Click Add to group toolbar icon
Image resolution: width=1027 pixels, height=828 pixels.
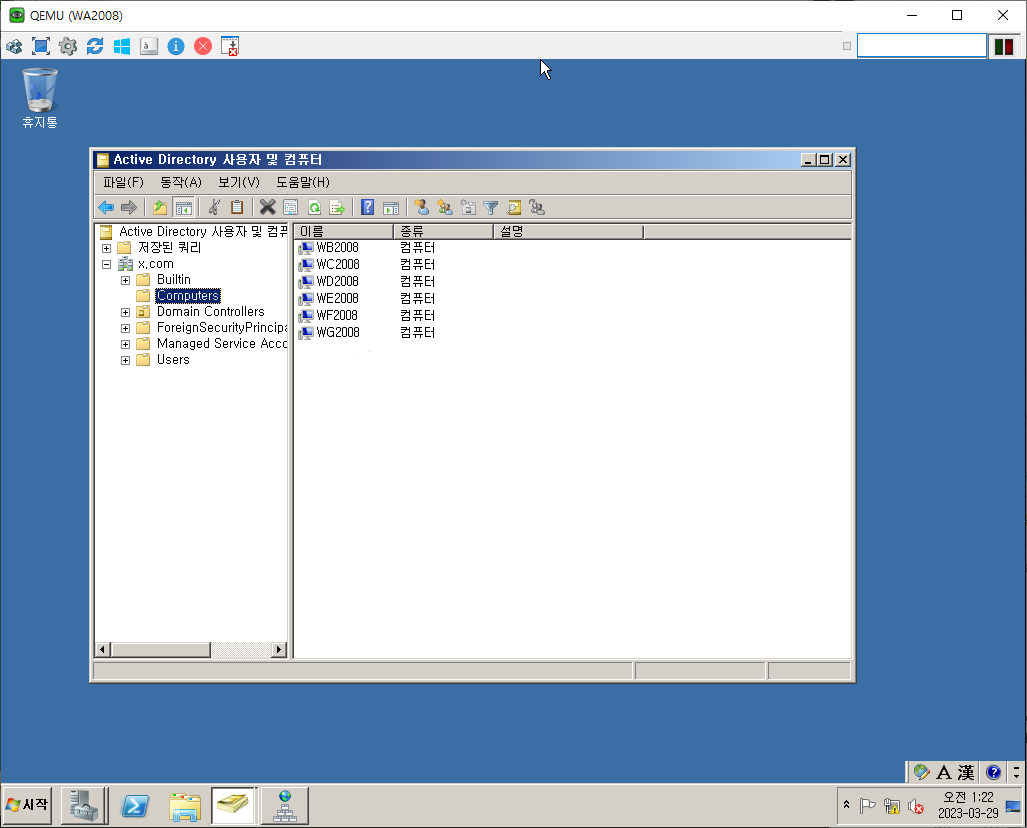tap(537, 208)
